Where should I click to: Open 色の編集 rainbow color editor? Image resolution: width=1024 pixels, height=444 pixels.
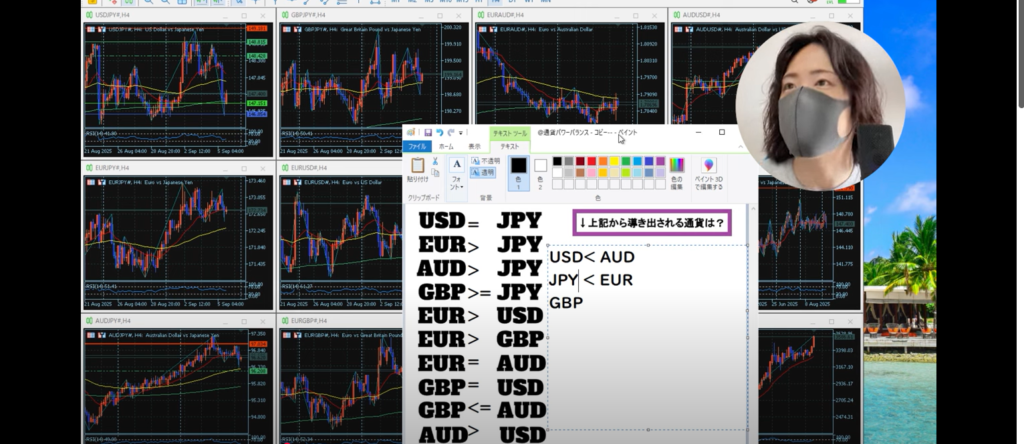pyautogui.click(x=677, y=165)
